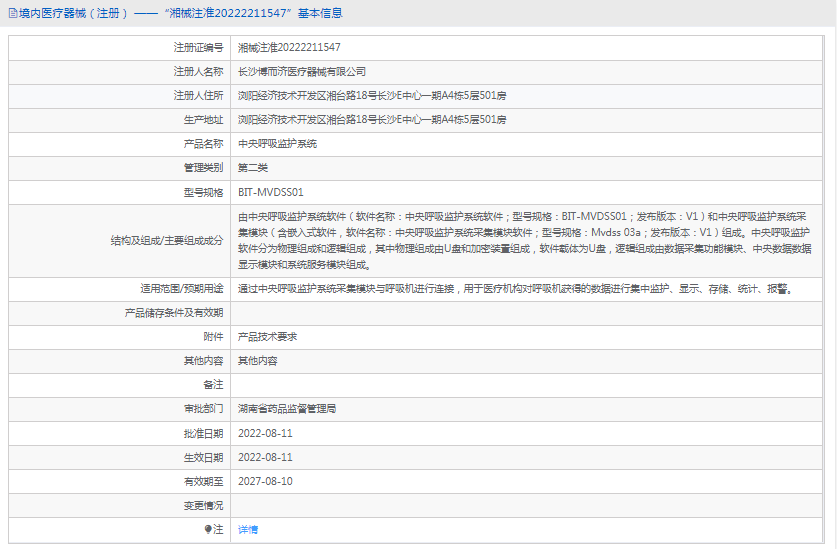Click the approving authority 湖南省药品监督管理局
The image size is (837, 549).
(287, 409)
